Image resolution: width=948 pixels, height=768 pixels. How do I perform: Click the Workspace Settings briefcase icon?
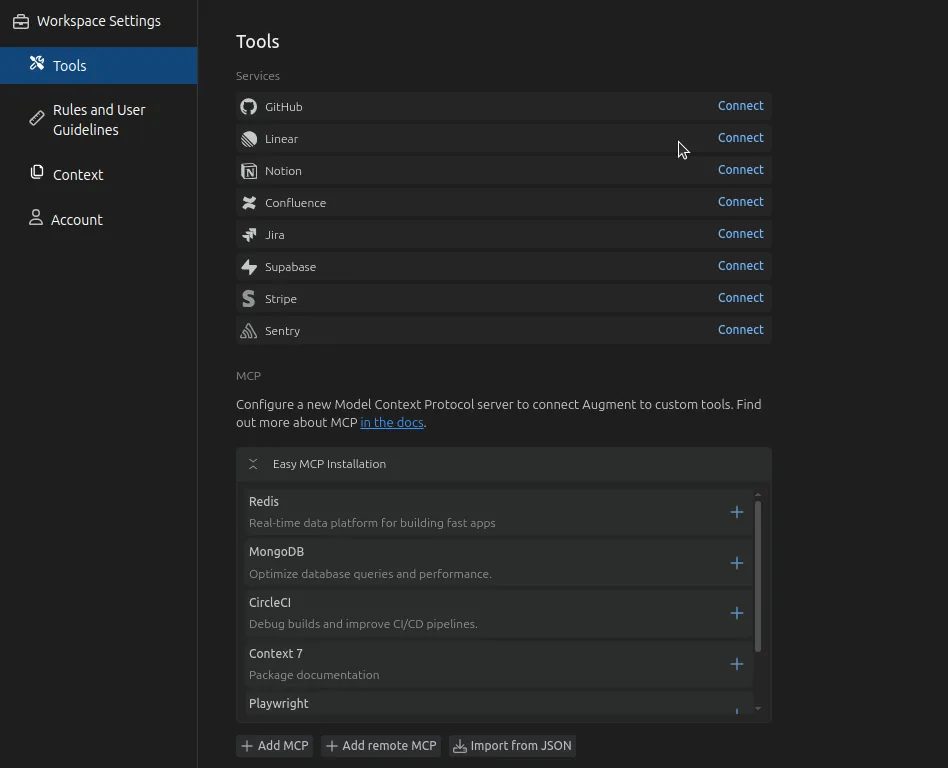click(21, 22)
